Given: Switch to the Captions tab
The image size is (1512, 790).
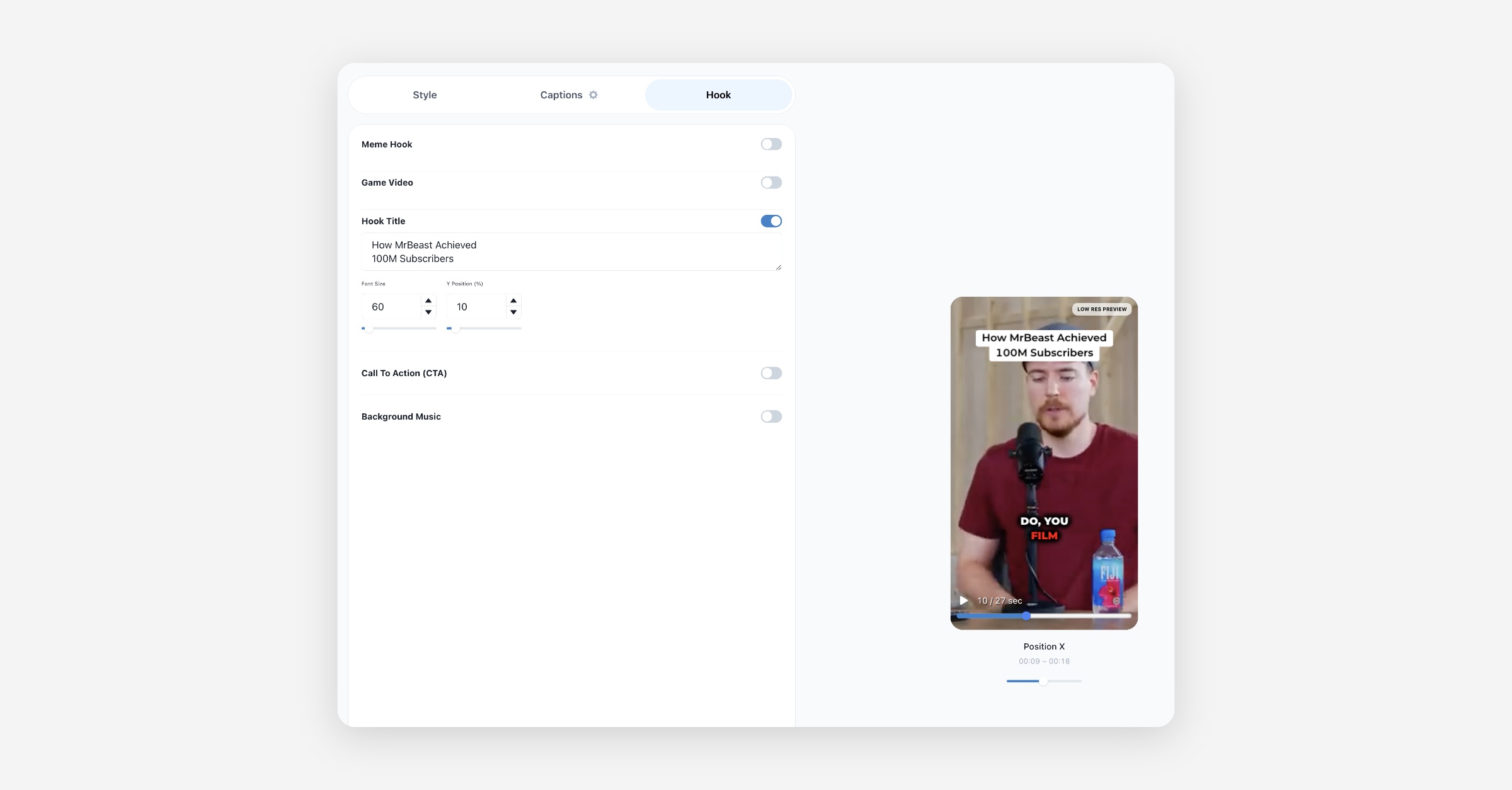Looking at the screenshot, I should pos(561,95).
